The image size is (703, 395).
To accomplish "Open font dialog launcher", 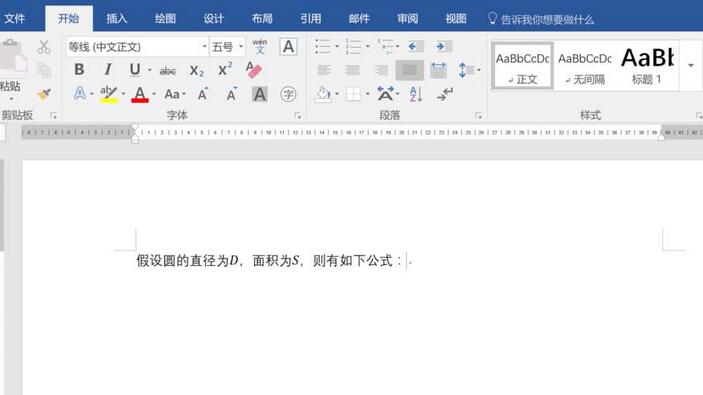I will coord(298,116).
